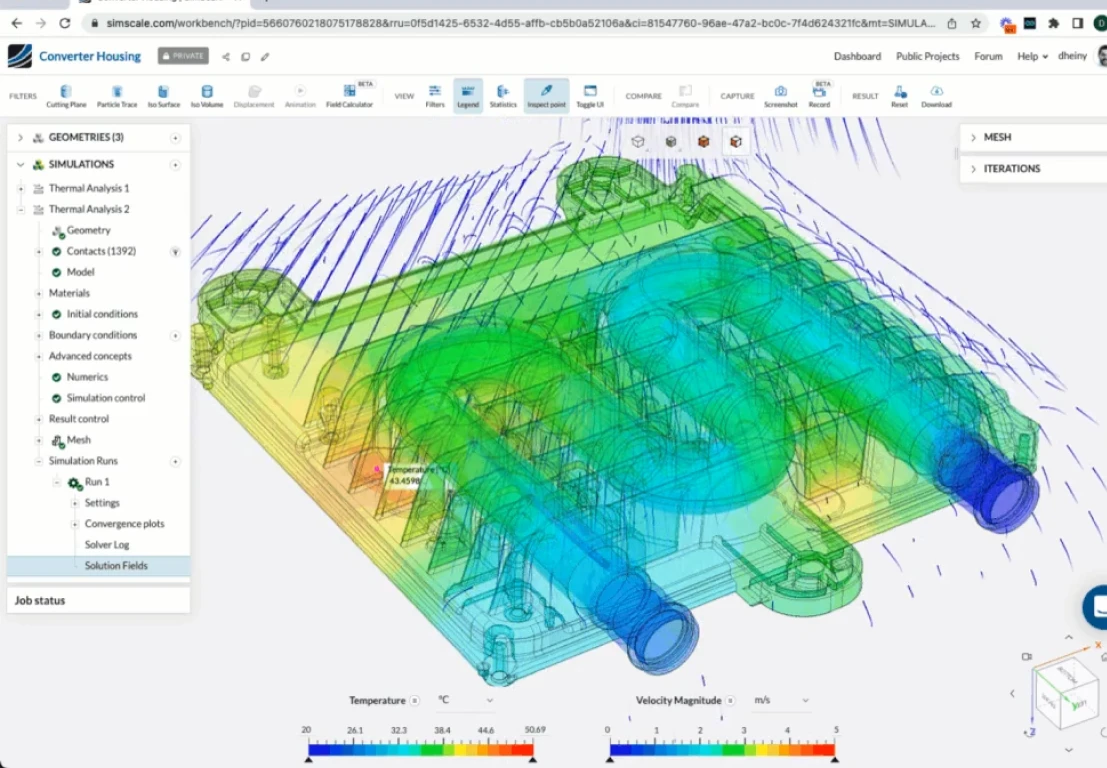Select the Particle Trace filter
This screenshot has height=768, width=1107.
coord(116,95)
